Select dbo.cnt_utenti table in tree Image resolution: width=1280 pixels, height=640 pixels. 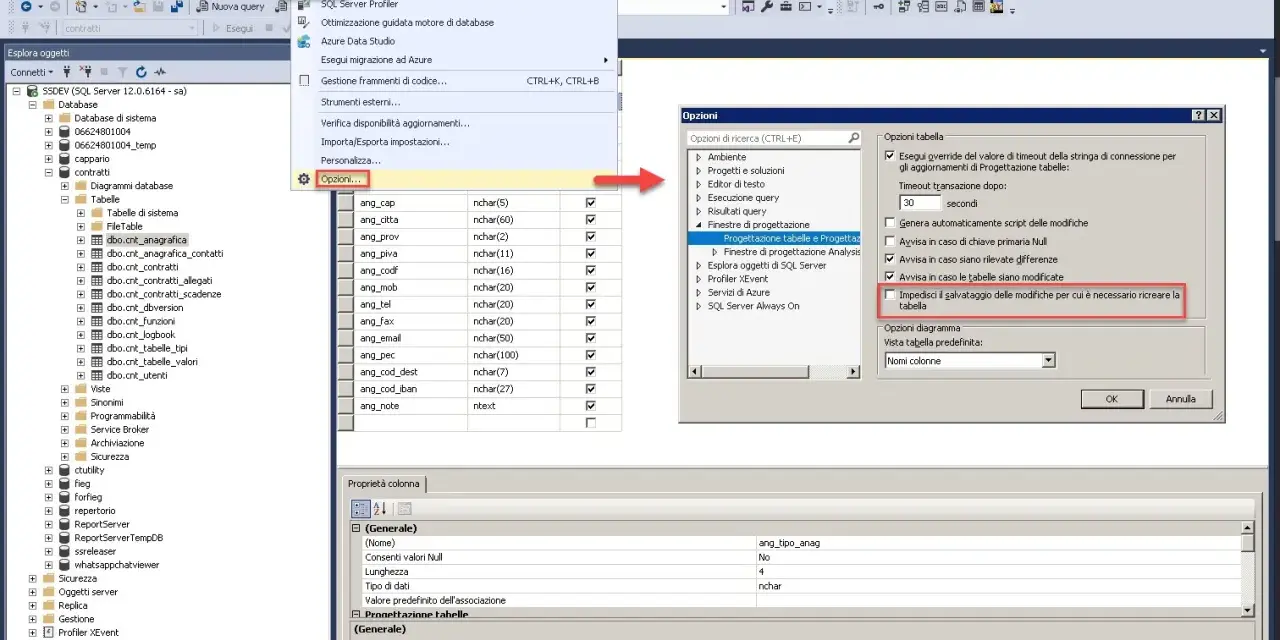[137, 375]
